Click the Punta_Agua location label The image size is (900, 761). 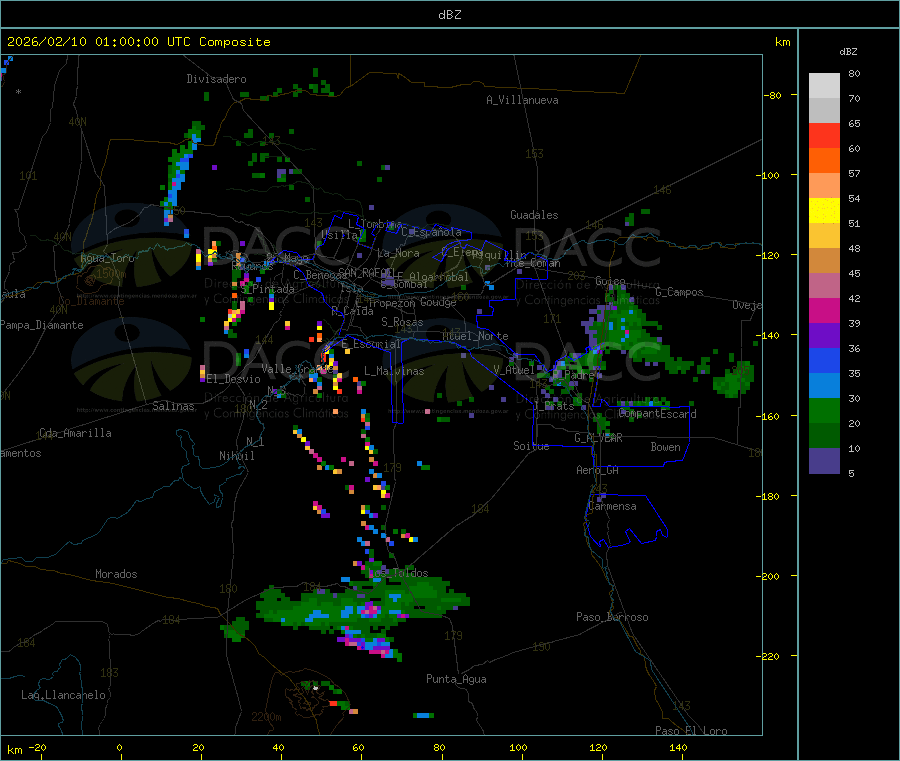456,679
